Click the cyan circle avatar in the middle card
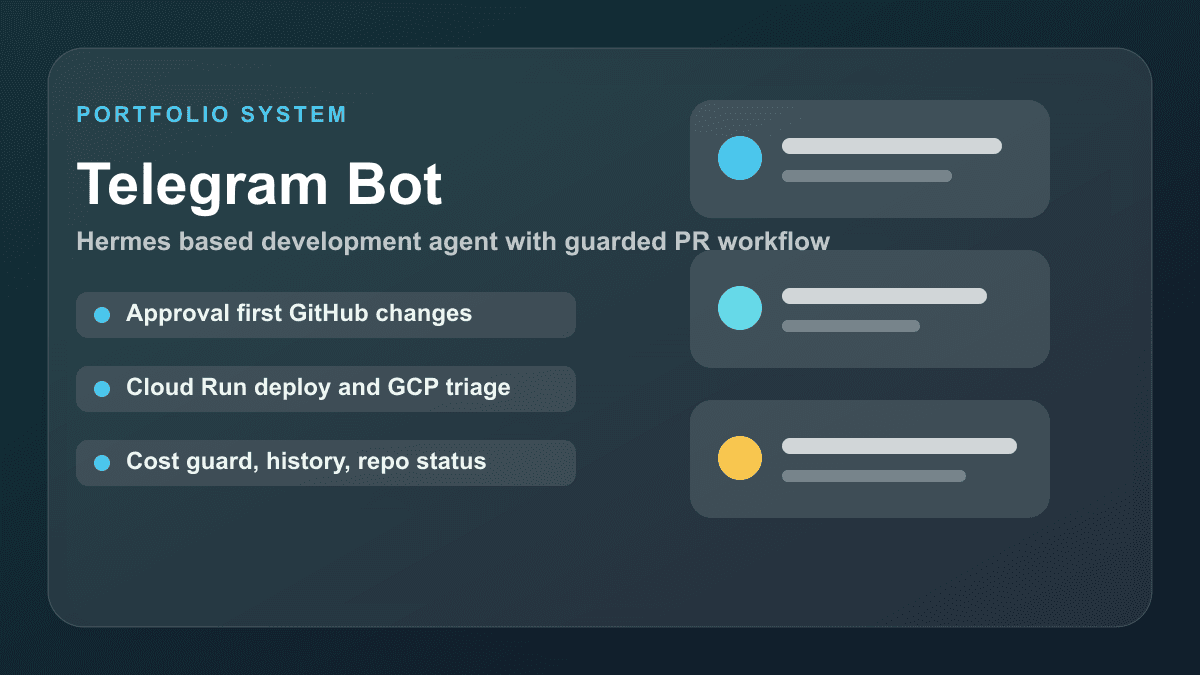This screenshot has height=675, width=1200. coord(740,308)
